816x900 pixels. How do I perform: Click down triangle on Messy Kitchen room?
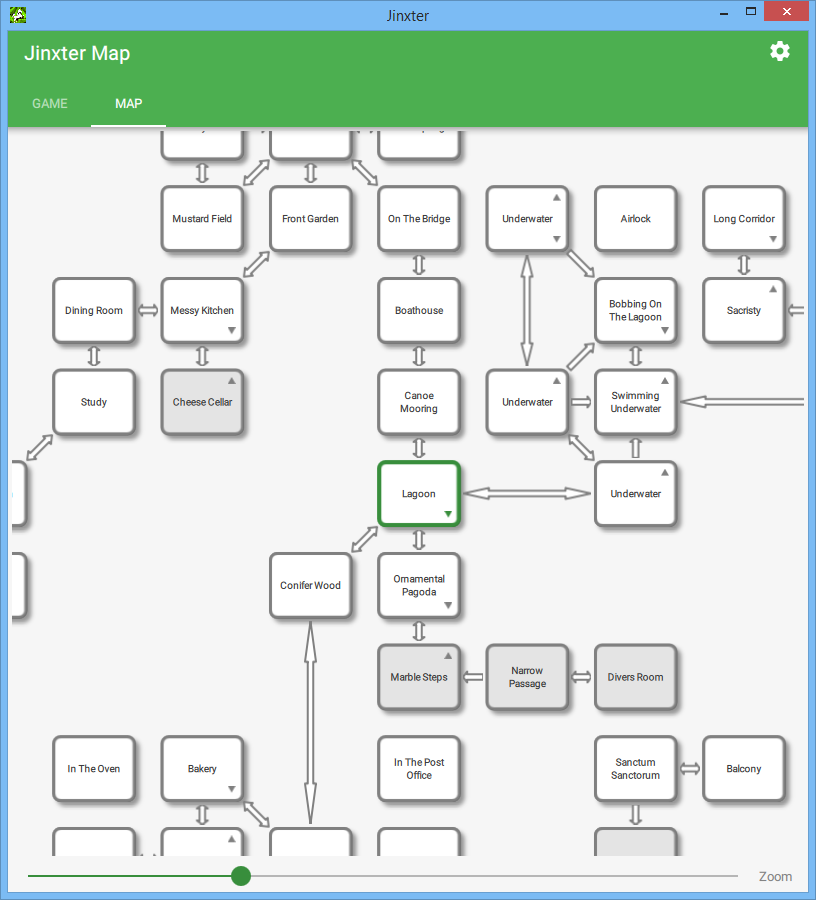pyautogui.click(x=232, y=331)
